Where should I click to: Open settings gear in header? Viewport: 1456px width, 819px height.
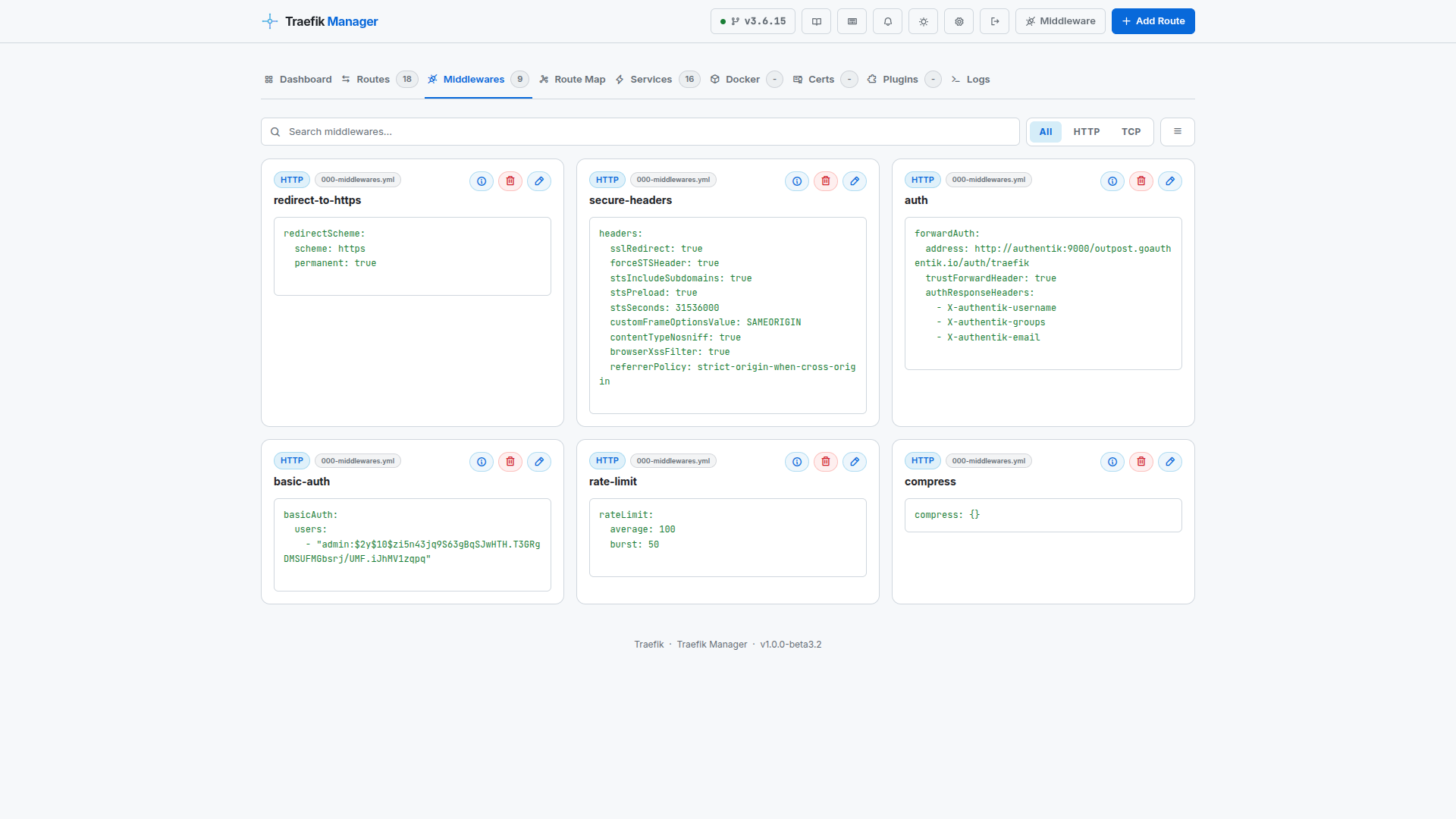tap(959, 21)
